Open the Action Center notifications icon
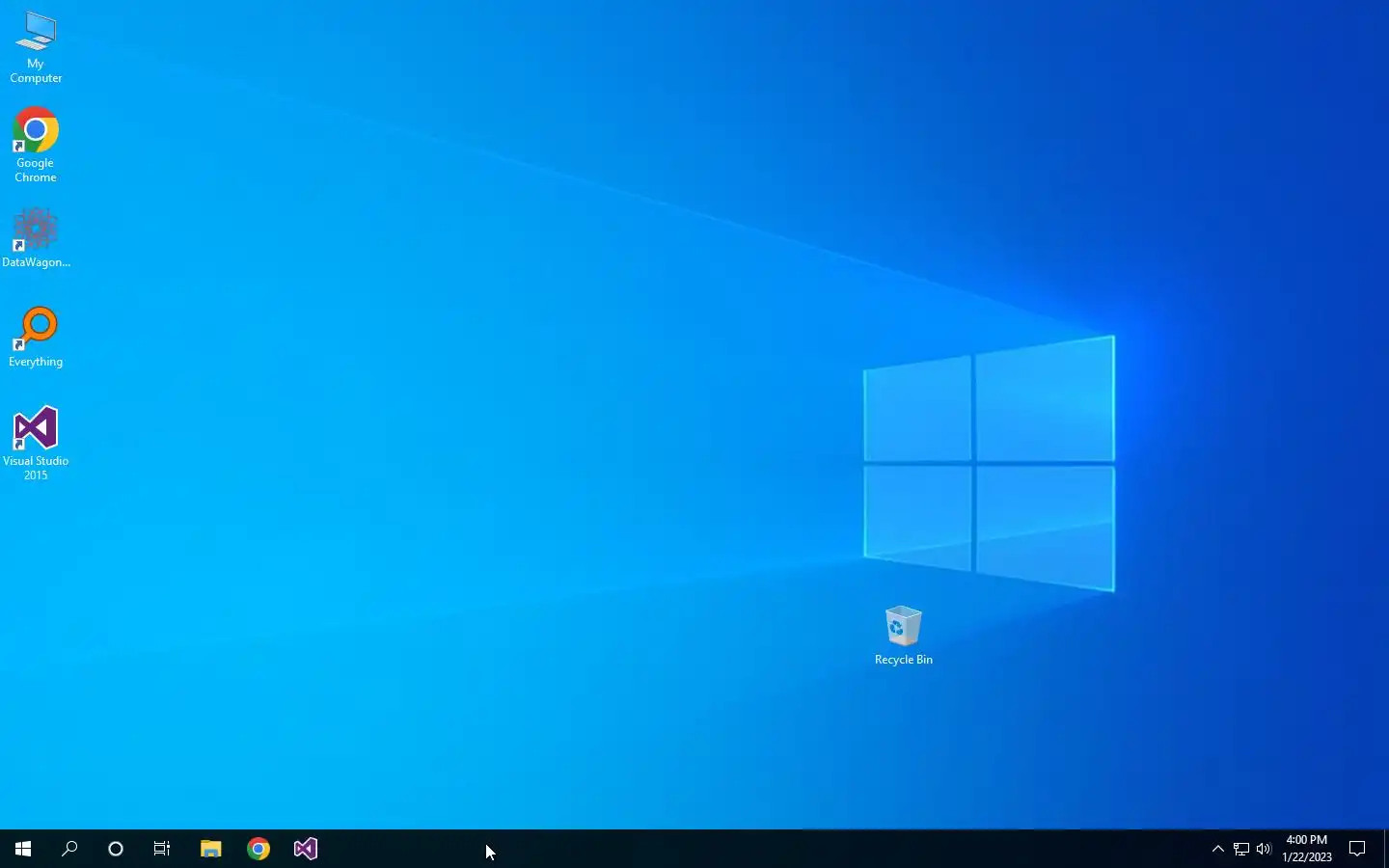Image resolution: width=1389 pixels, height=868 pixels. click(1357, 849)
